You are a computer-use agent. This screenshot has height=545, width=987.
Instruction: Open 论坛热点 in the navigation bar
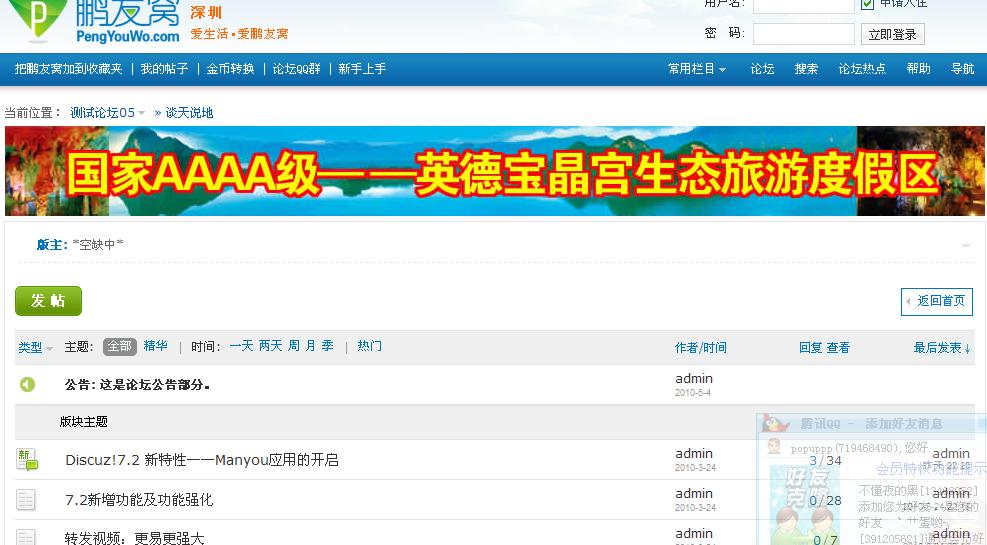[x=862, y=69]
